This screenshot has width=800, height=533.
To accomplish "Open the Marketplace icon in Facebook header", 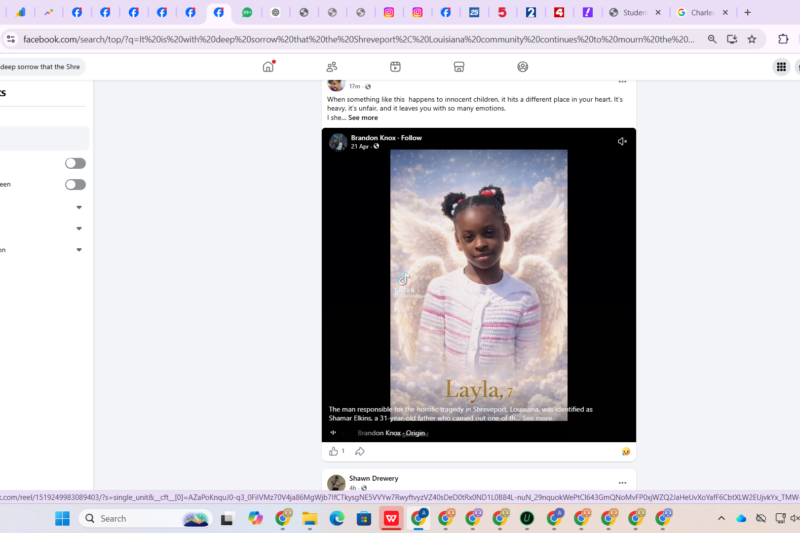I will click(x=459, y=67).
